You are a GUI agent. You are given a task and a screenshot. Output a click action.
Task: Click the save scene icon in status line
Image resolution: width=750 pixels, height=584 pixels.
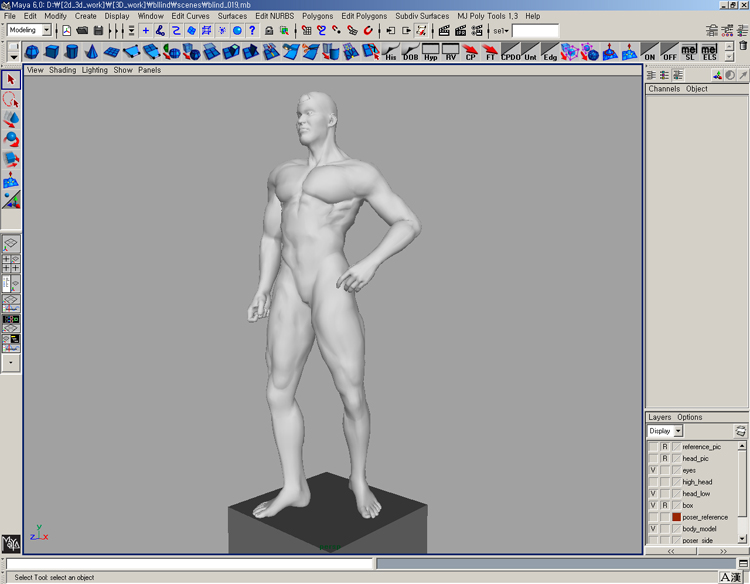(x=98, y=31)
